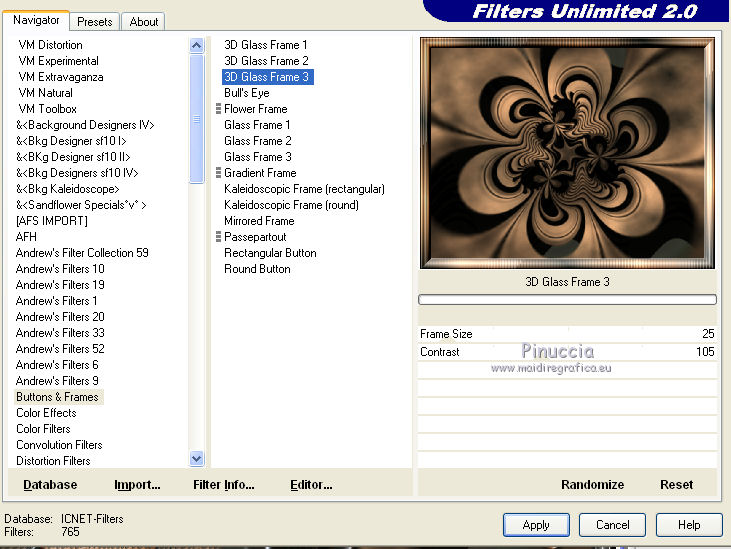Click the category list scroll down arrow
Image resolution: width=731 pixels, height=549 pixels.
pyautogui.click(x=197, y=459)
